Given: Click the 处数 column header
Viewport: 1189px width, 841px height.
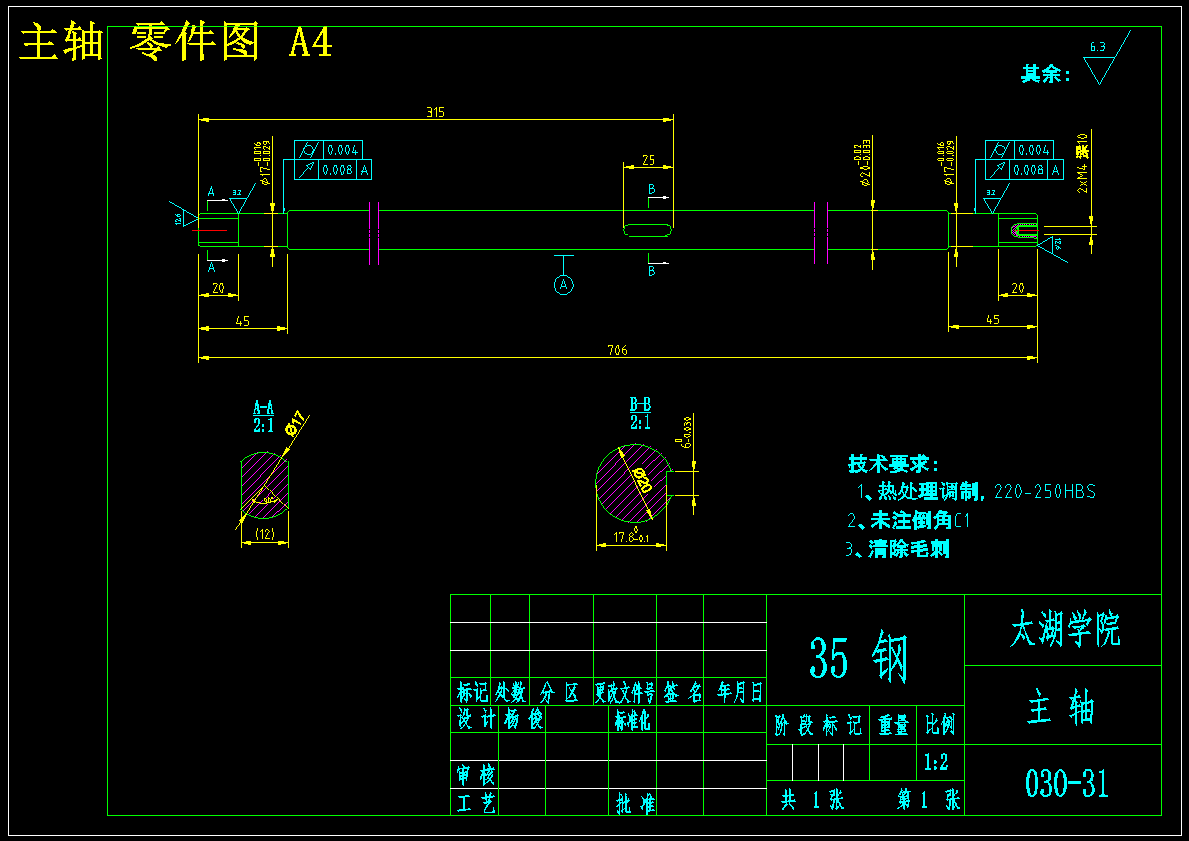Looking at the screenshot, I should tap(510, 692).
